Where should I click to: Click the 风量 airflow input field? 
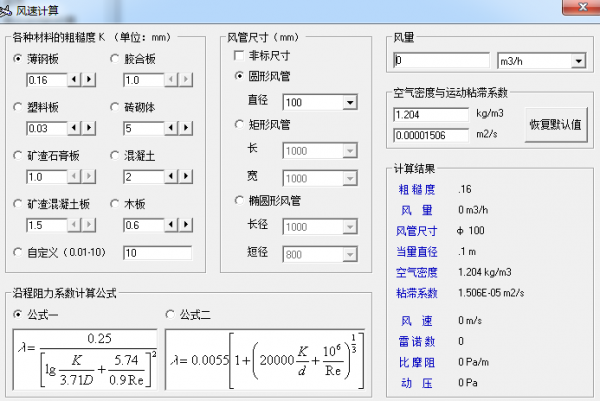(442, 60)
